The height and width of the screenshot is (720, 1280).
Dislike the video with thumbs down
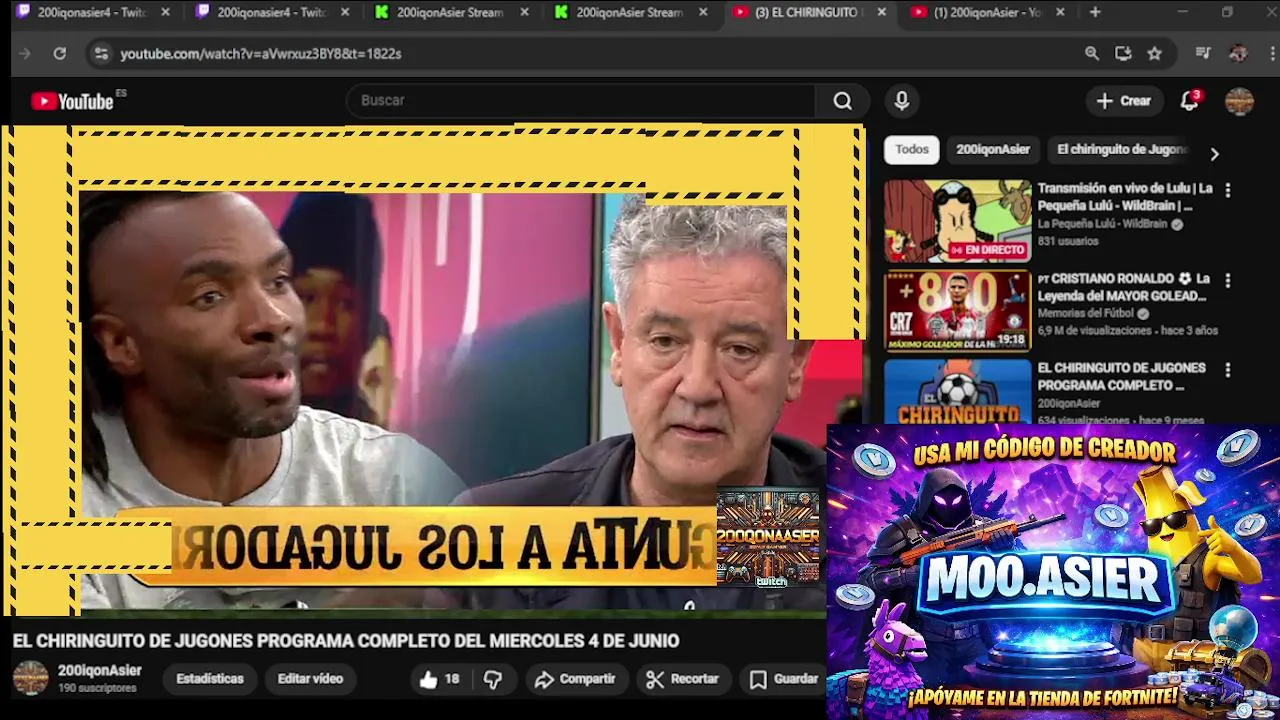493,679
